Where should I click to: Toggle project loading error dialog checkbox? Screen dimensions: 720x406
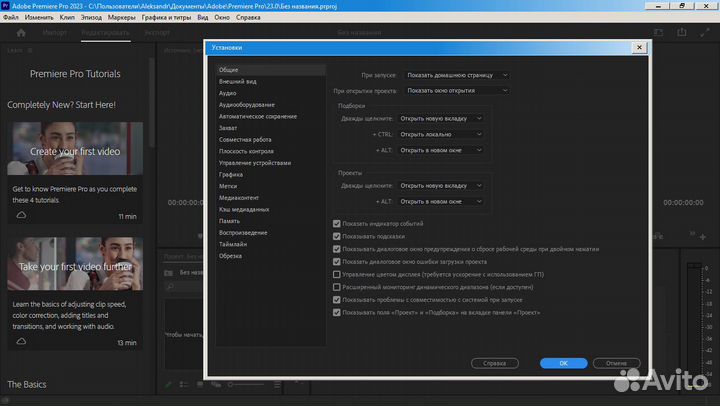[337, 262]
